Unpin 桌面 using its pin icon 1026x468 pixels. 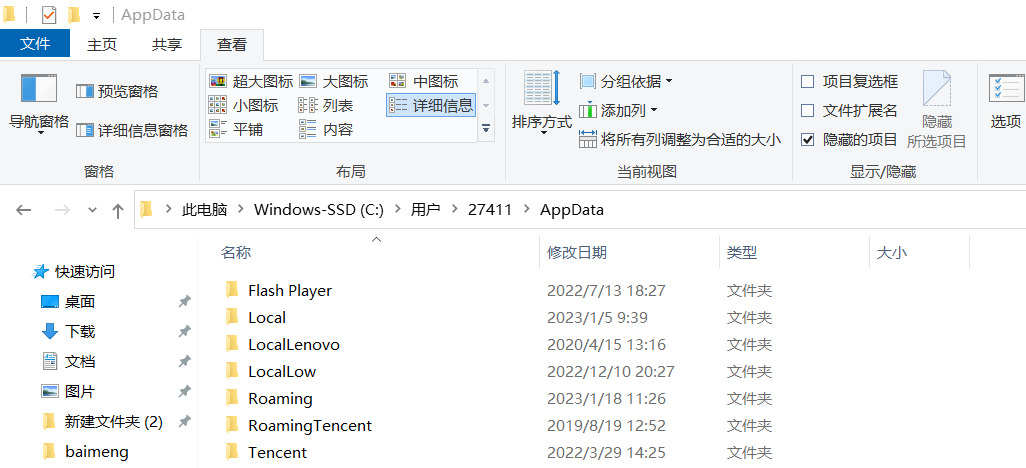coord(185,302)
